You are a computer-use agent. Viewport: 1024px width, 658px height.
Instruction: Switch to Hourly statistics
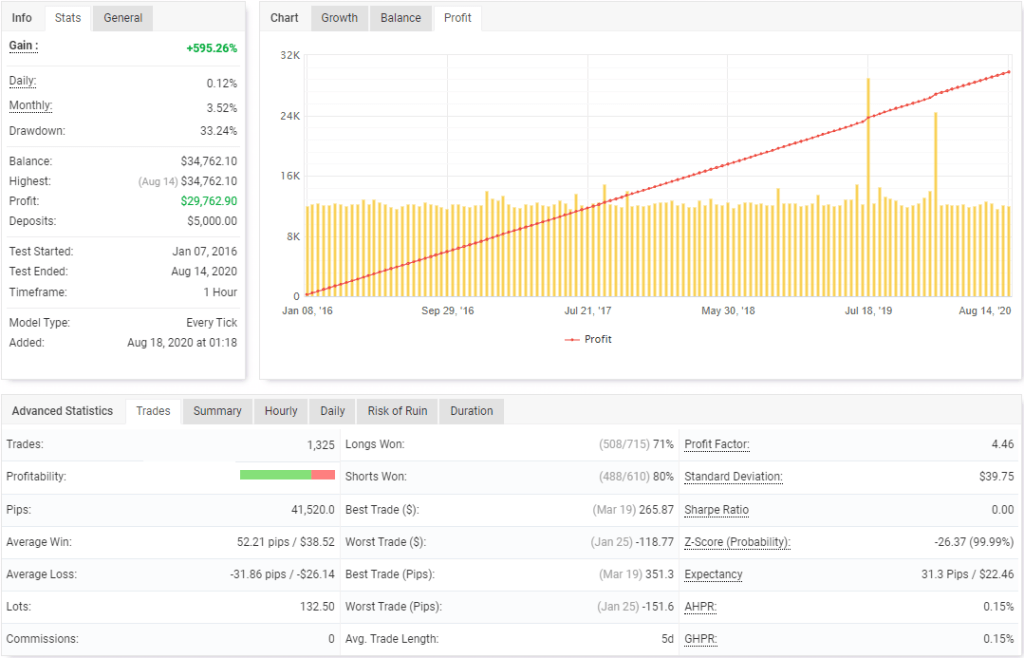pos(280,410)
